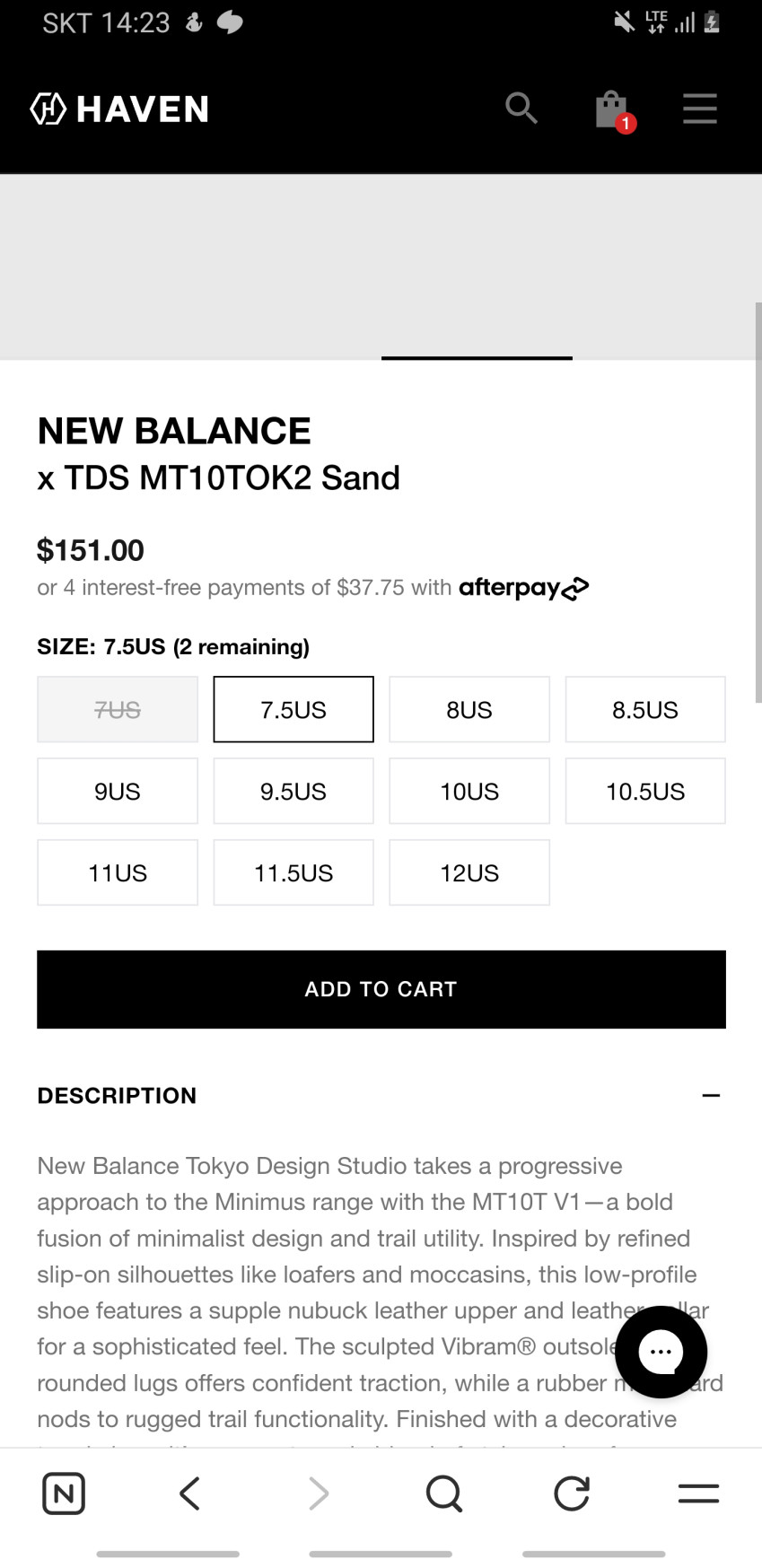The image size is (762, 1568).
Task: Select size 11US
Action: [118, 873]
